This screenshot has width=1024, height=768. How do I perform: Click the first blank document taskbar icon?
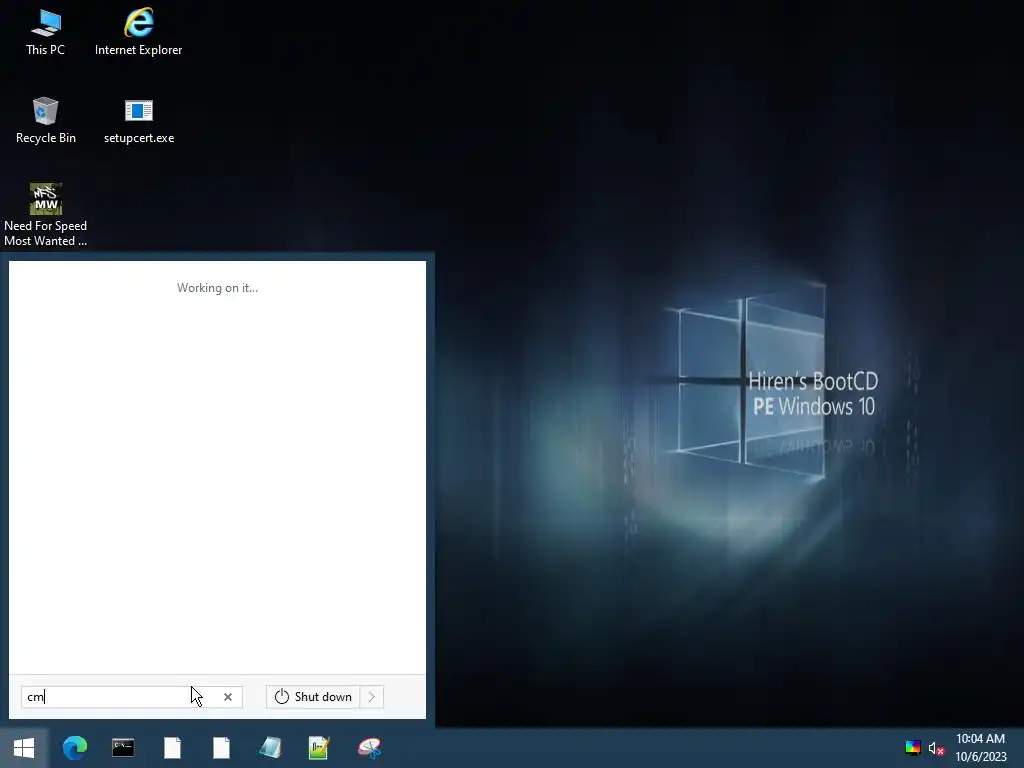pos(172,748)
